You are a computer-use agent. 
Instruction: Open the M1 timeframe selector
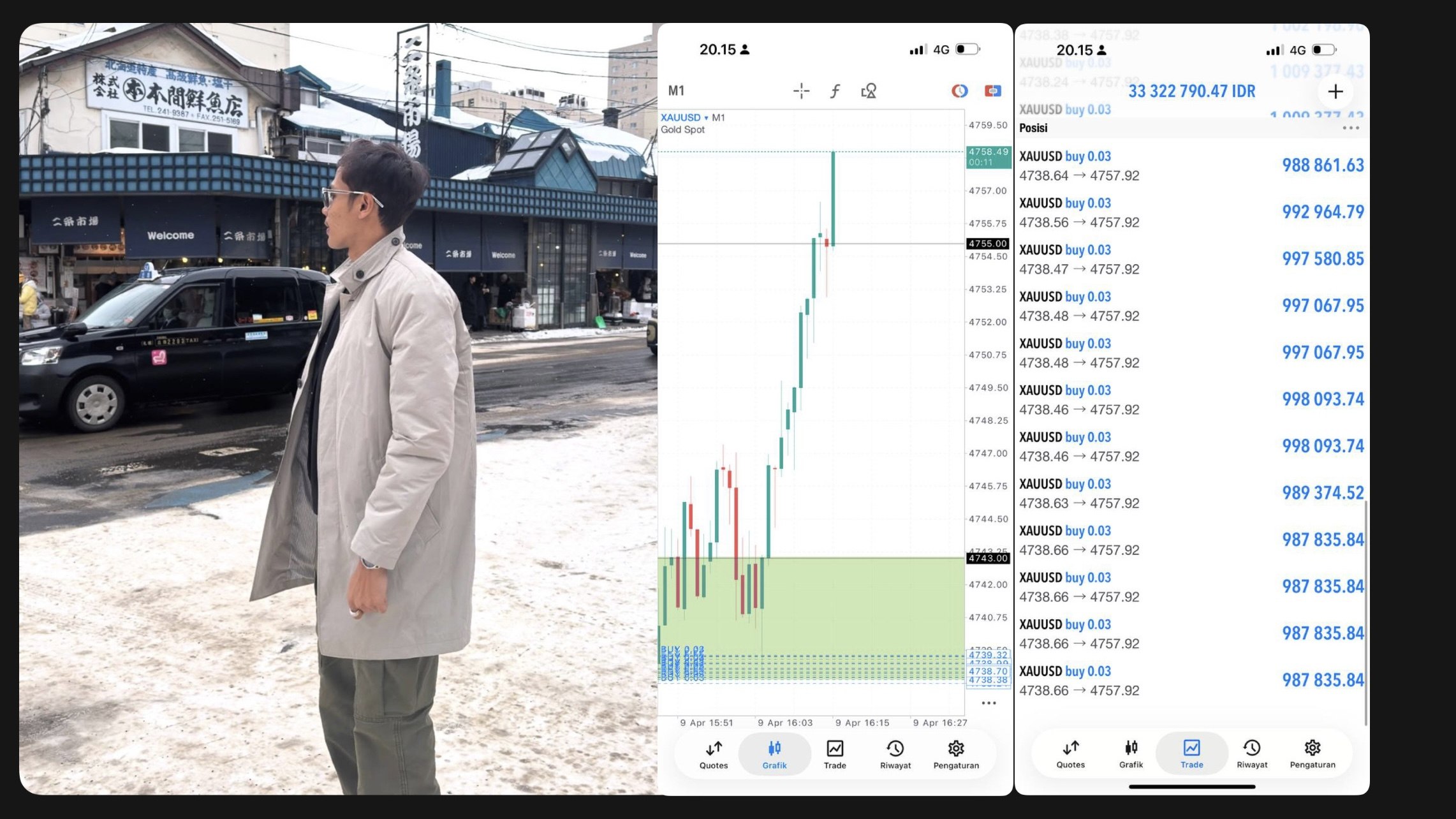[676, 91]
